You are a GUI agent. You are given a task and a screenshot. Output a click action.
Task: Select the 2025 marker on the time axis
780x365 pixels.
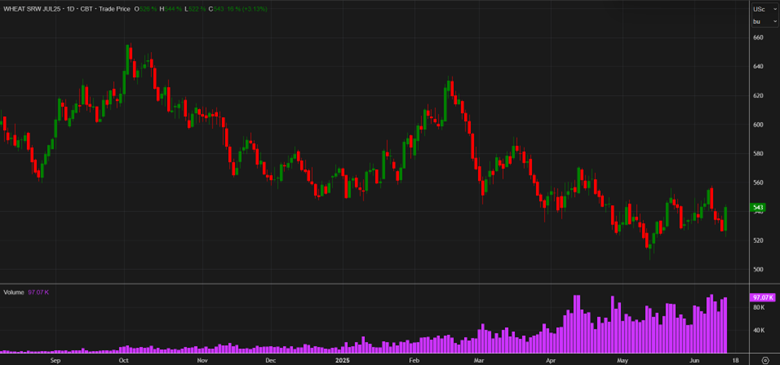click(x=343, y=360)
